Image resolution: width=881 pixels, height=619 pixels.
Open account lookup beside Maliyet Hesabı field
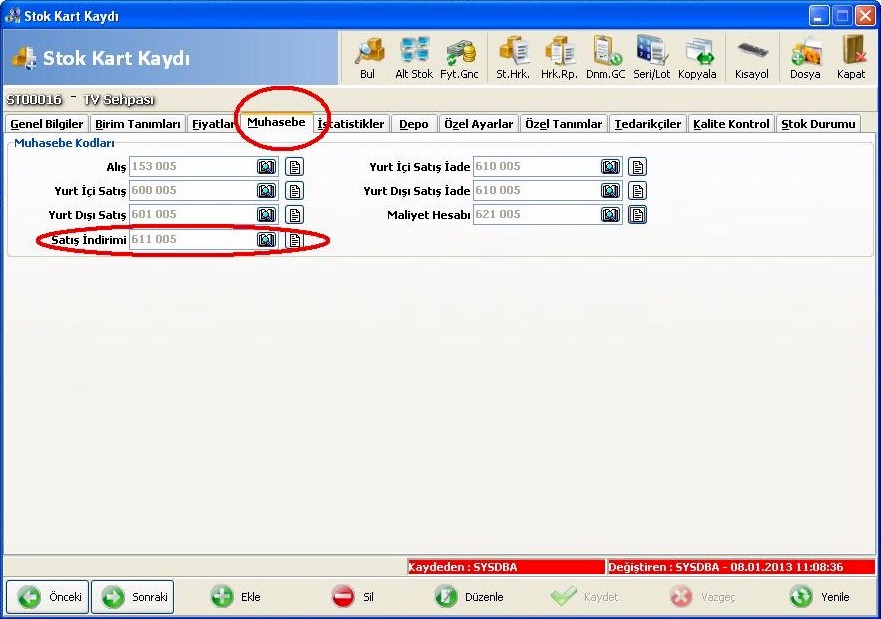(x=610, y=215)
